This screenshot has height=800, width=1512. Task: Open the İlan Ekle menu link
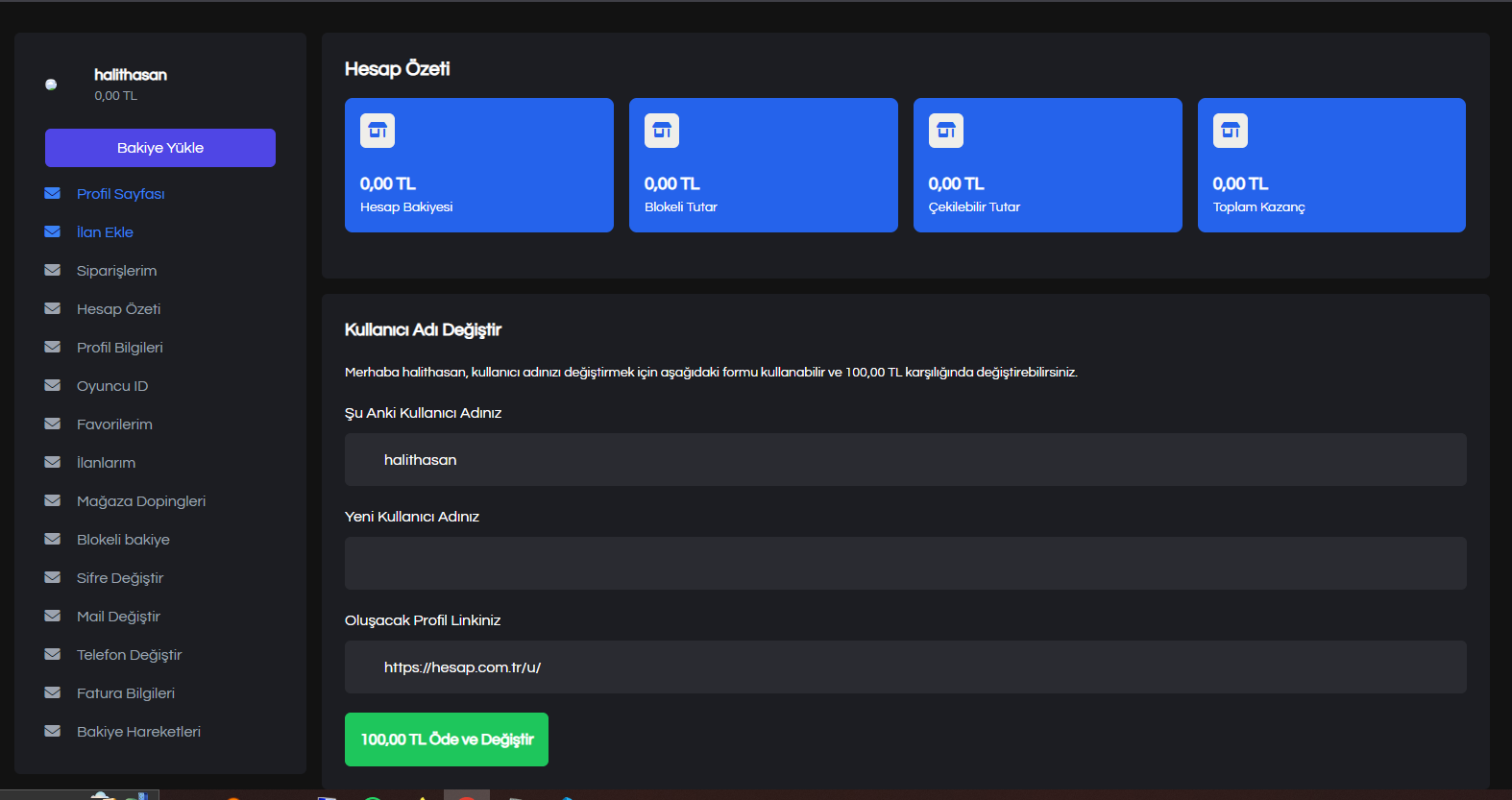[105, 232]
